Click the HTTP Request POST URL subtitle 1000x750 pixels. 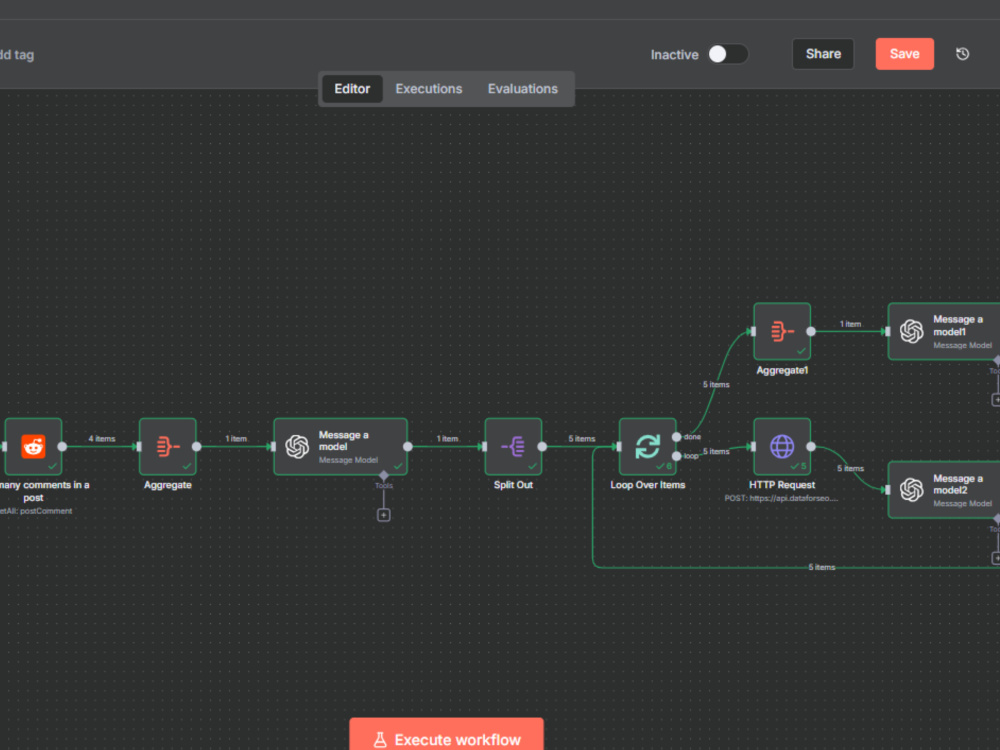tap(781, 498)
